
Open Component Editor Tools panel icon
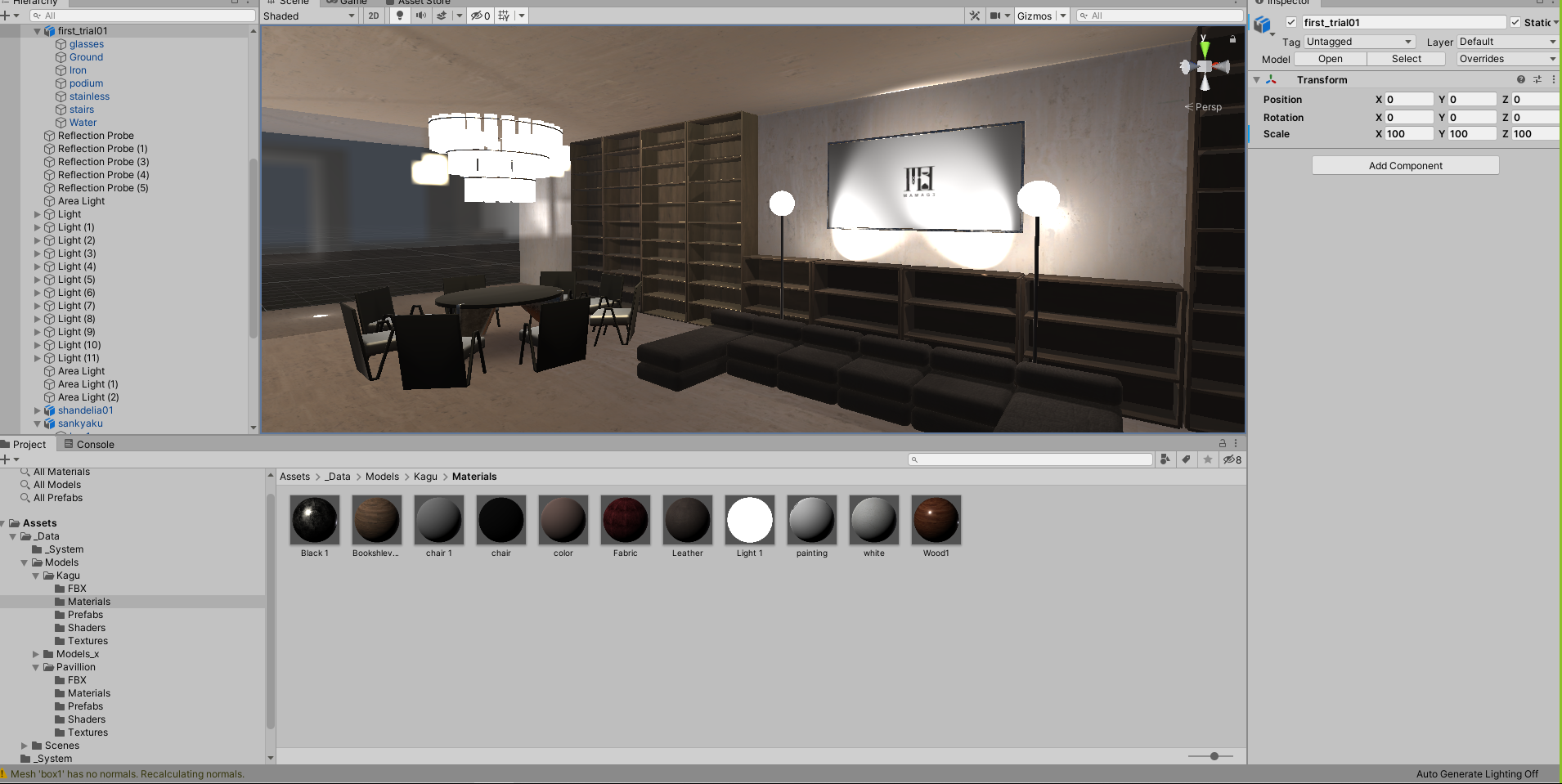pos(974,16)
